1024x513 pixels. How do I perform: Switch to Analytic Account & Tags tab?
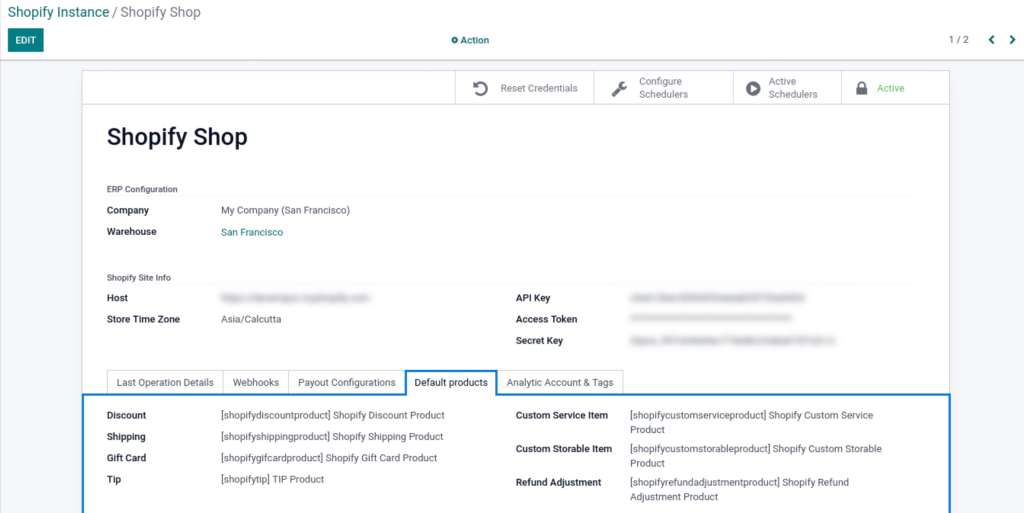pyautogui.click(x=560, y=382)
